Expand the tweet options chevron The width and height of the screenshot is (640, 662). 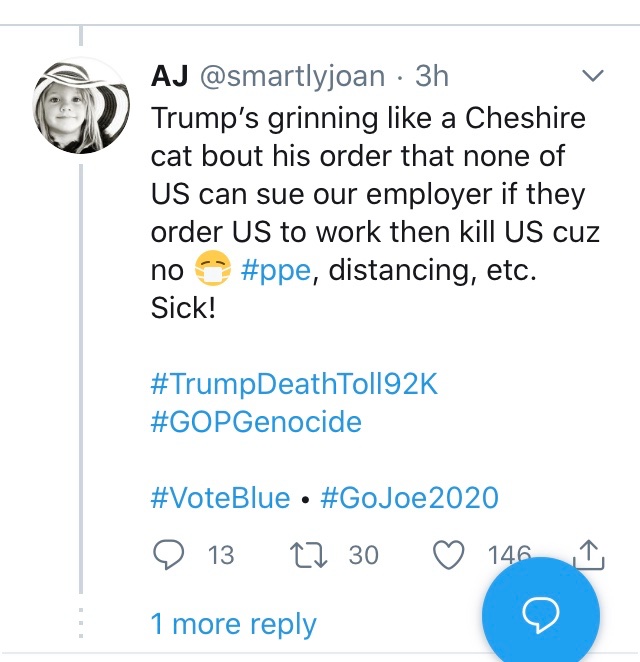[x=592, y=77]
